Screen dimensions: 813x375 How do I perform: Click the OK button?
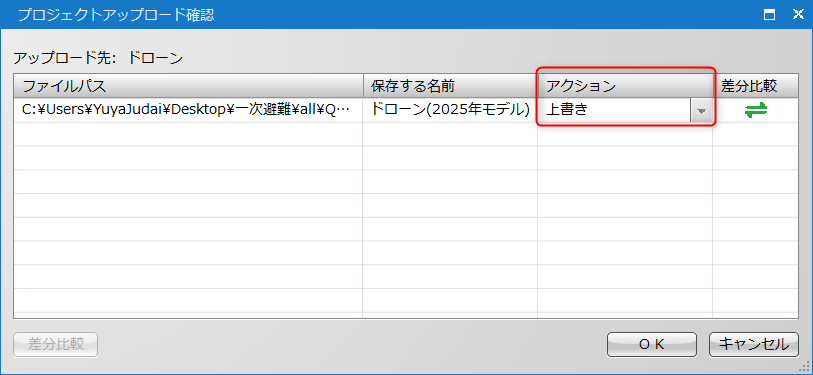click(651, 344)
